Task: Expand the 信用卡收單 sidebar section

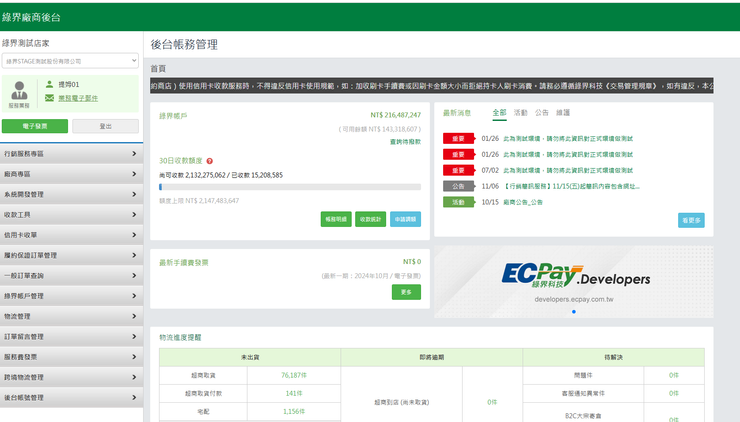Action: 71,235
